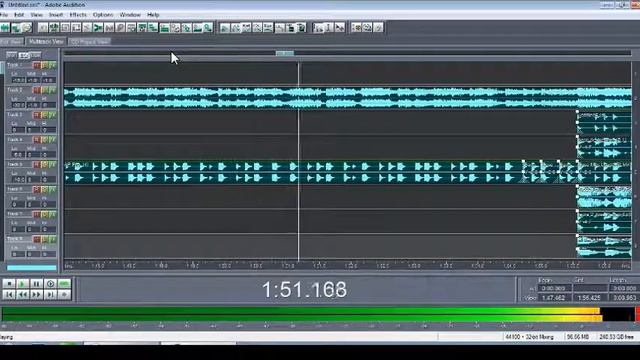The image size is (640, 360).
Task: Select the Move/Copy Clip arrow tool
Action: [340, 28]
